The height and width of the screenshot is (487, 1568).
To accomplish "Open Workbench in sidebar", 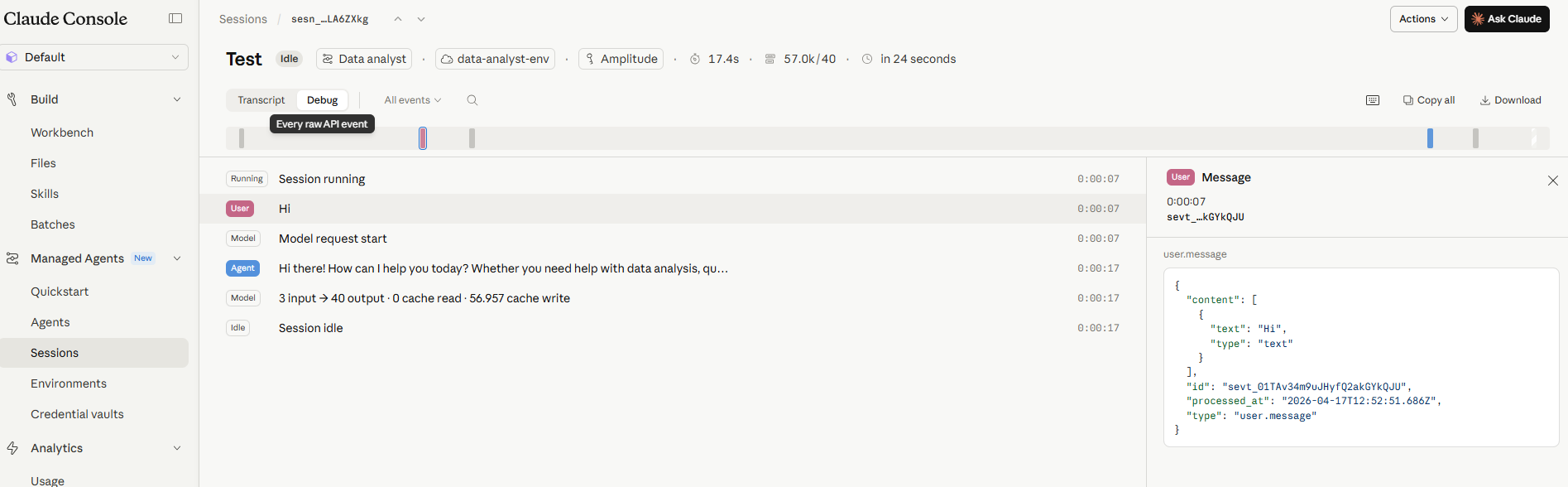I will coord(62,133).
